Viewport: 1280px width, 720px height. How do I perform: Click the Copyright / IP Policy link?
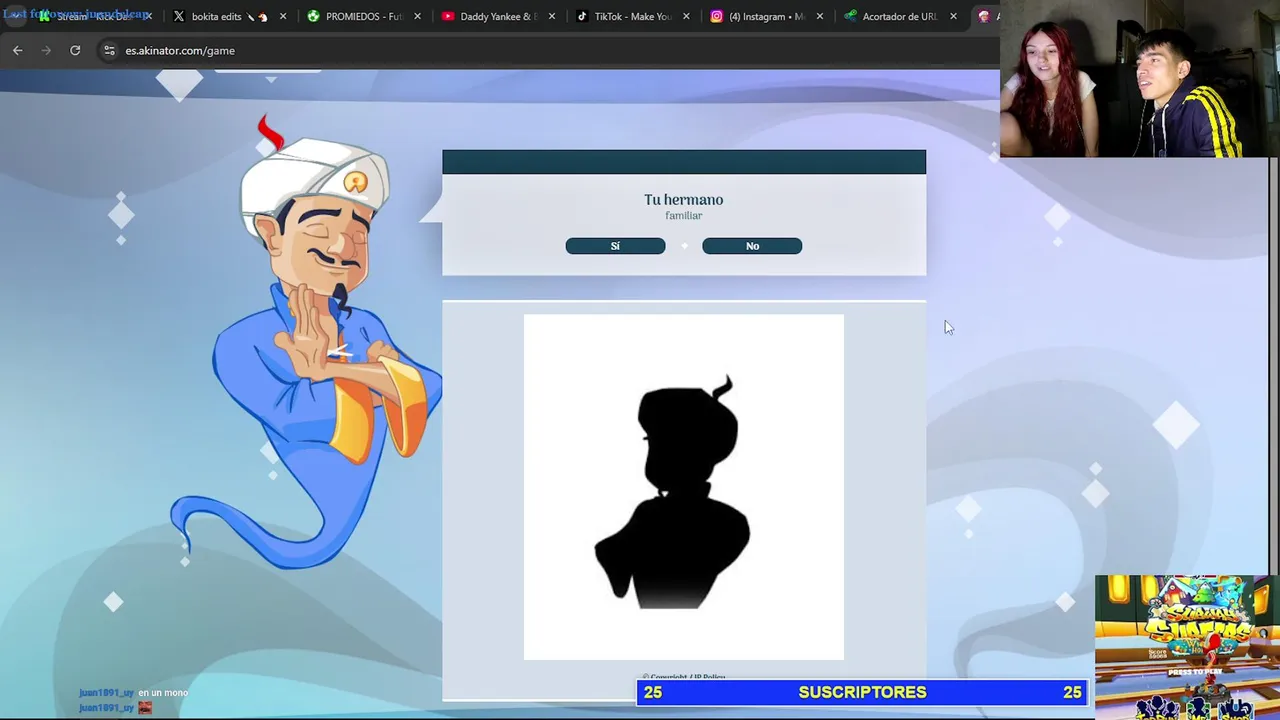[x=684, y=677]
